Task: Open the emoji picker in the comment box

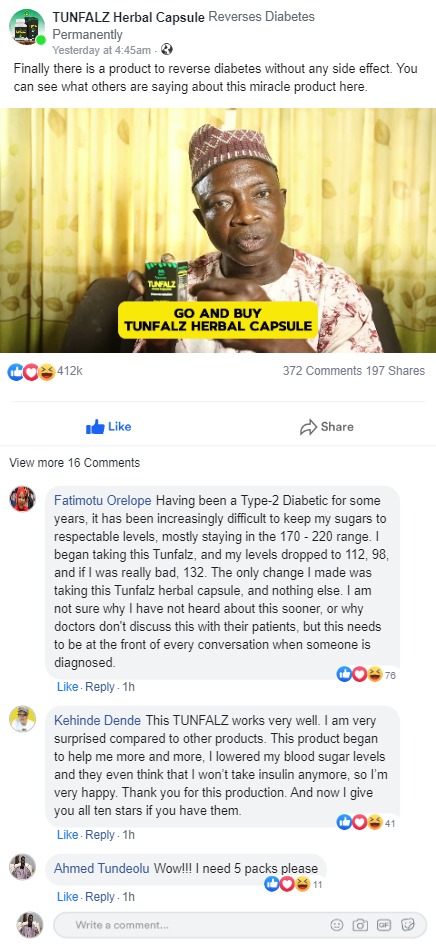Action: pyautogui.click(x=338, y=924)
